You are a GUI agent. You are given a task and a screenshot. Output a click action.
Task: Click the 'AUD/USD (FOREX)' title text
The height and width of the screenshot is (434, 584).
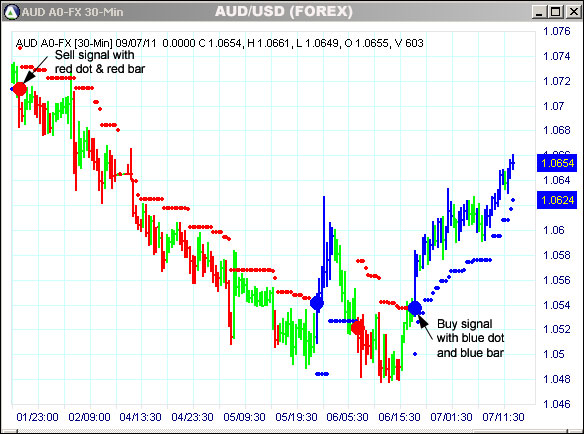coord(283,11)
